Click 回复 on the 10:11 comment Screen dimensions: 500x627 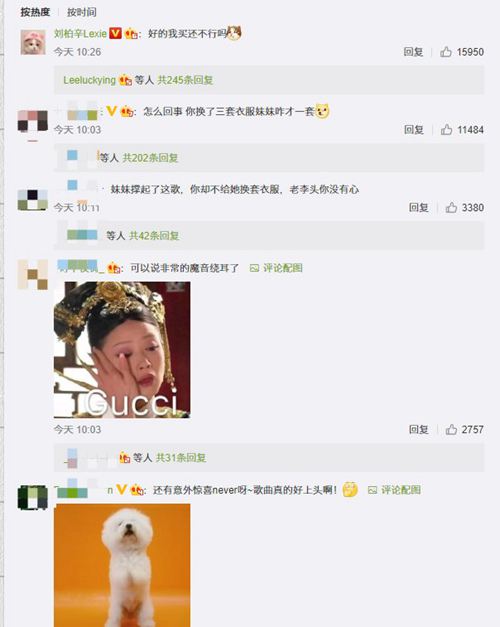[x=418, y=208]
